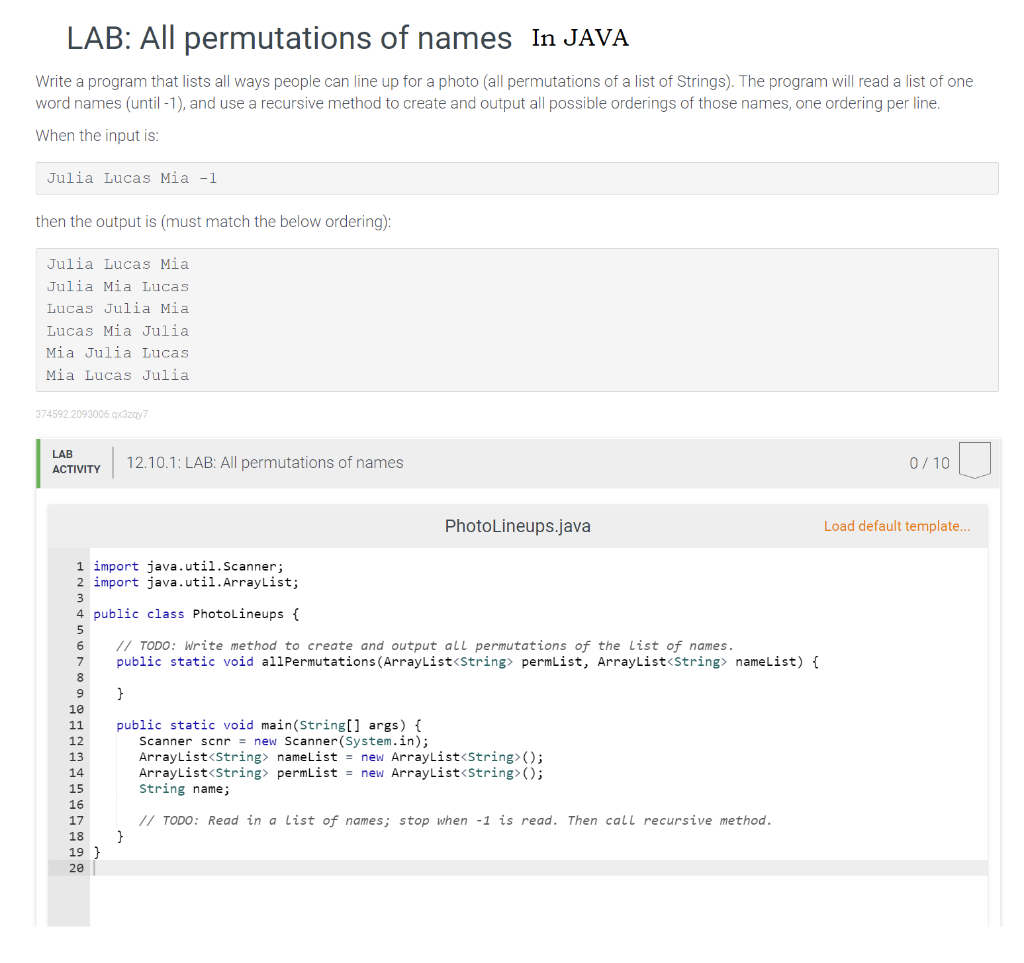Click the PhotoLineups.java file tab
The image size is (1024, 963).
coord(517,526)
